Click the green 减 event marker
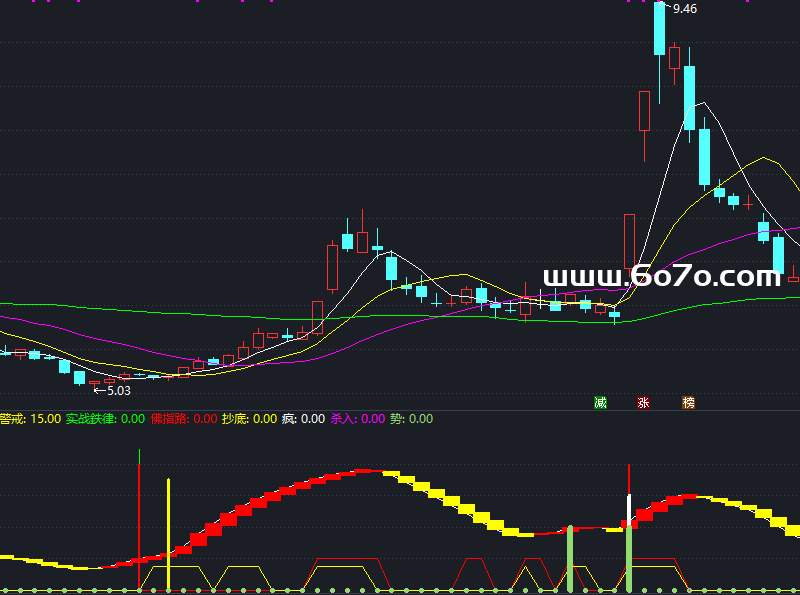Viewport: 800px width, 595px height. [x=601, y=403]
